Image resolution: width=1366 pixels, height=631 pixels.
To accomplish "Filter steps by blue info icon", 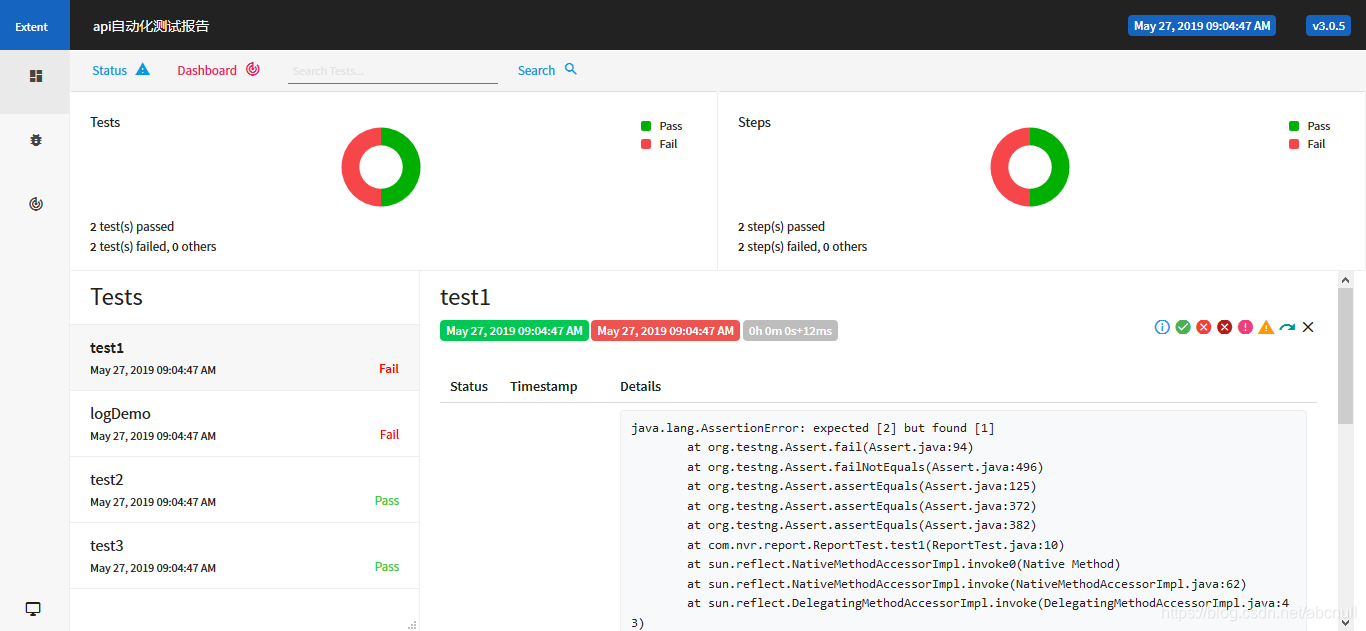I will point(1162,327).
